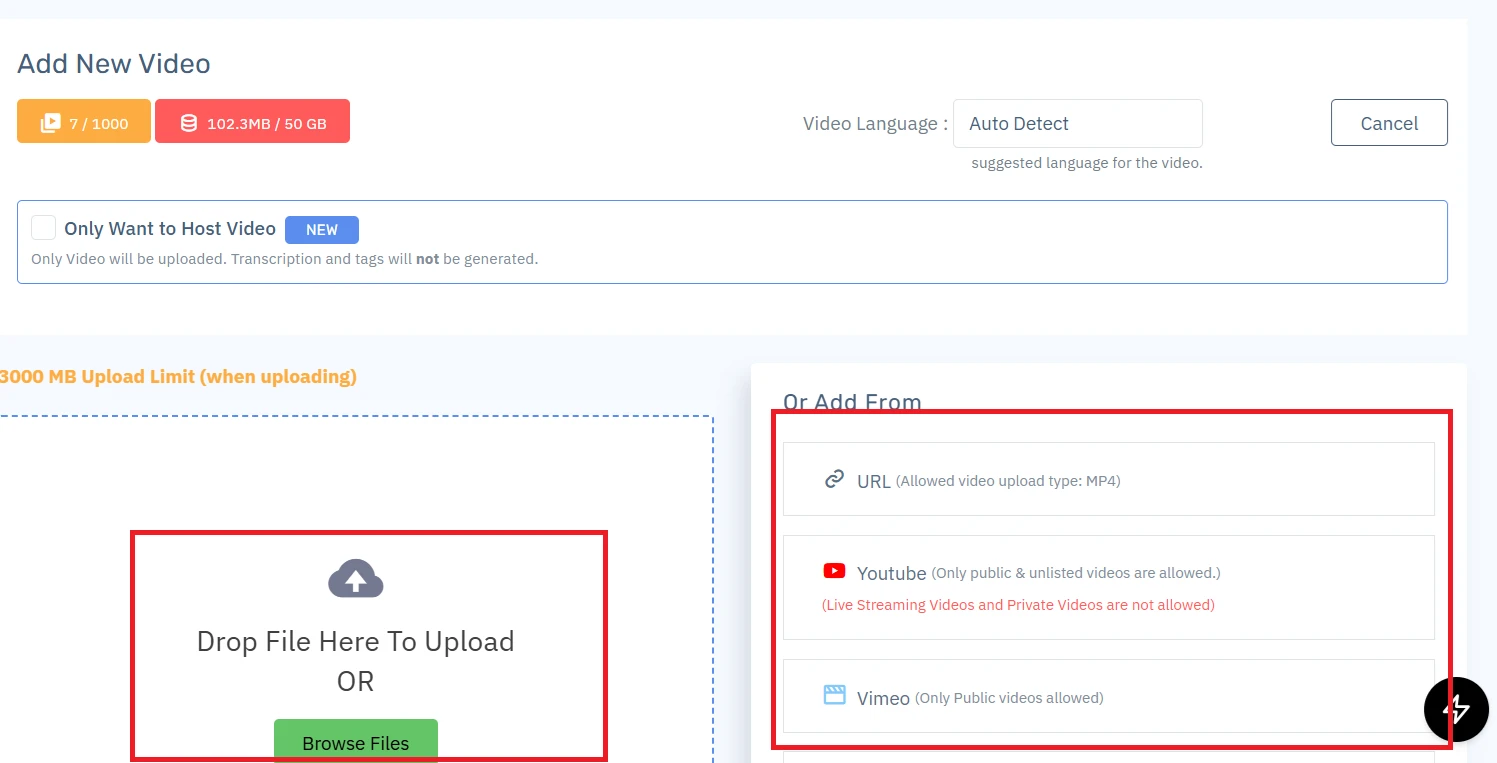The width and height of the screenshot is (1497, 763).
Task: Click the blue NEW badge
Action: click(321, 229)
